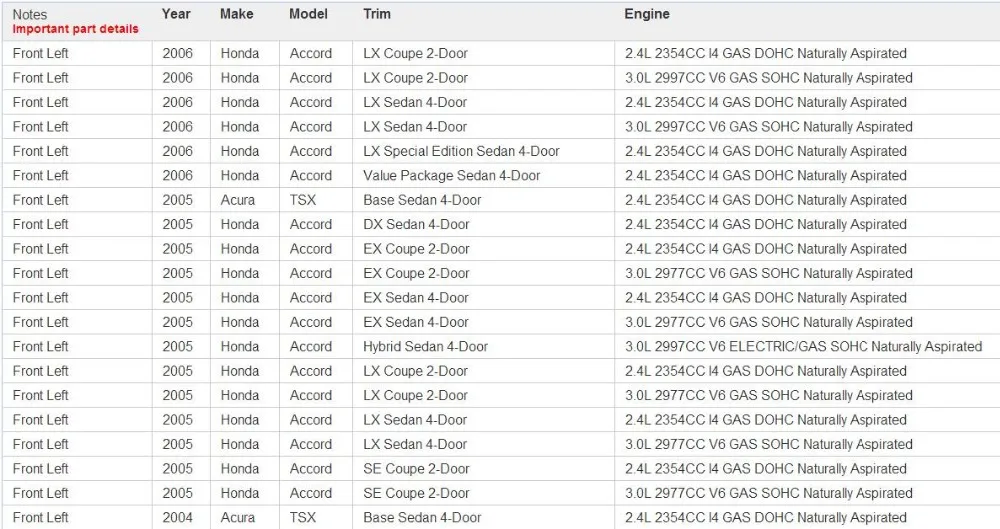This screenshot has width=1000, height=529.
Task: Select 2005 'SE Coupe 2-Door' trim with 2.4L engine
Action: tap(416, 468)
